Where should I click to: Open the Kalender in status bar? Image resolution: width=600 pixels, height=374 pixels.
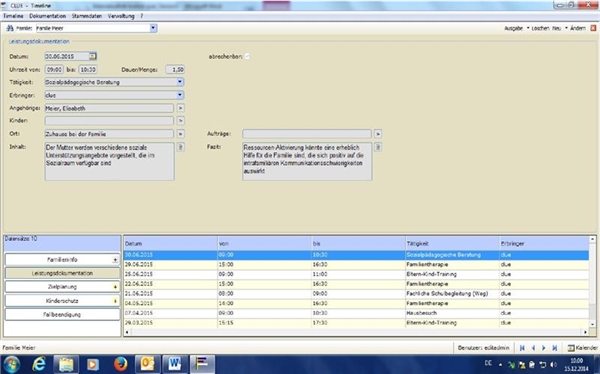tap(583, 348)
